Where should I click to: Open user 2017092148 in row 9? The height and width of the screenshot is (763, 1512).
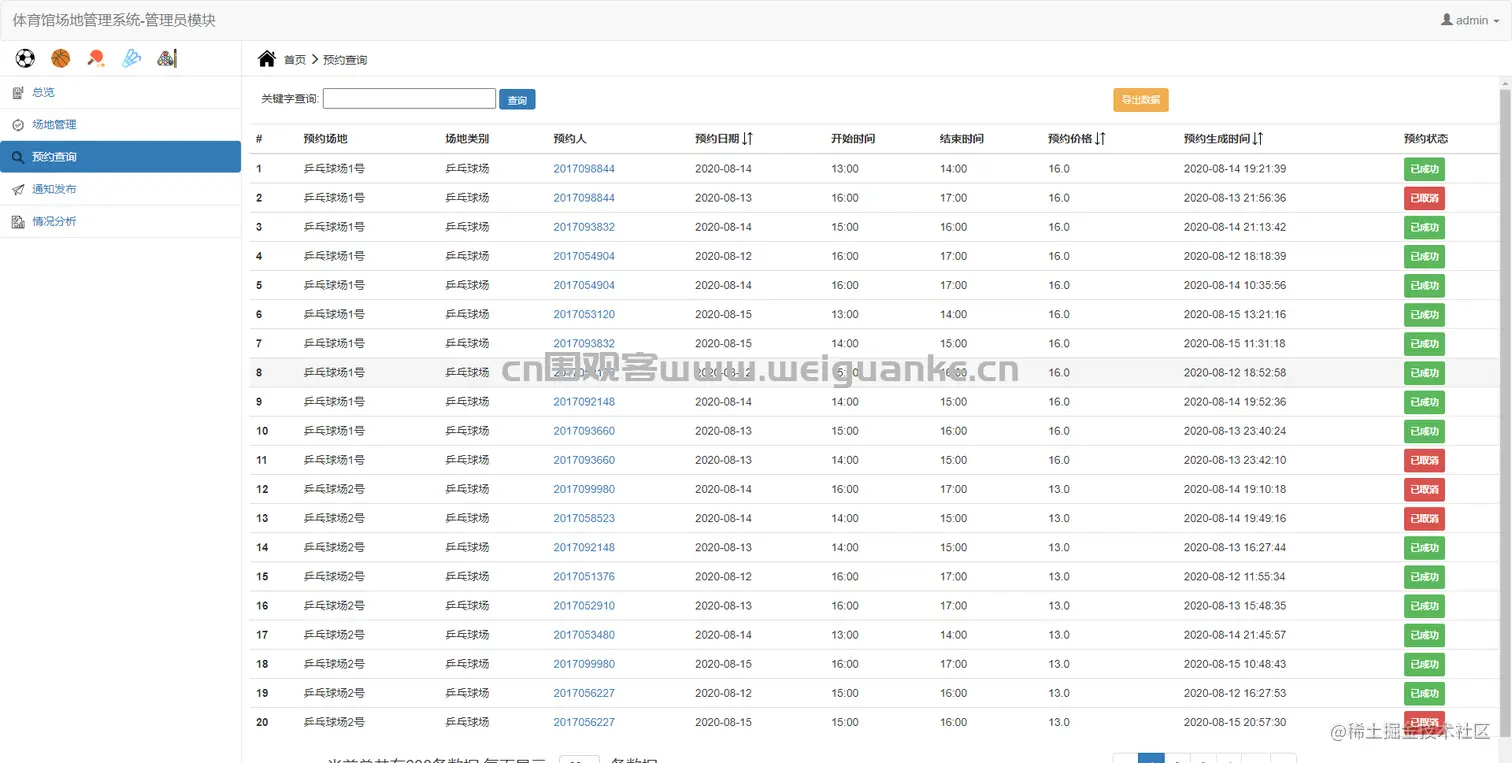[x=584, y=402]
